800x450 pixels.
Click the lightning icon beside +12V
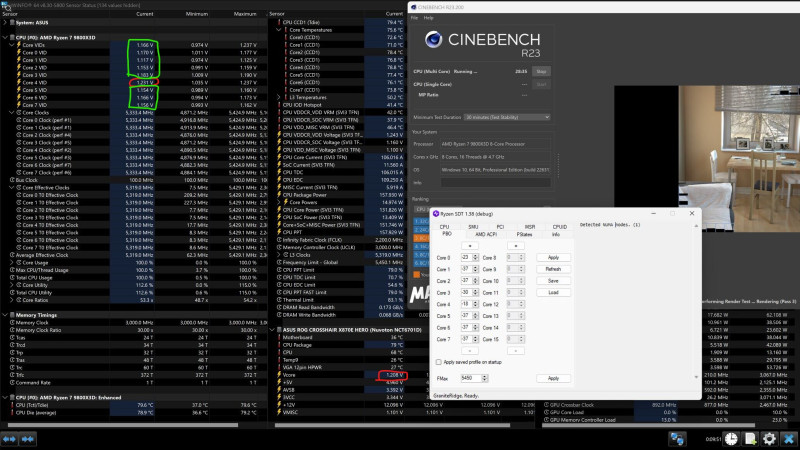[x=279, y=405]
